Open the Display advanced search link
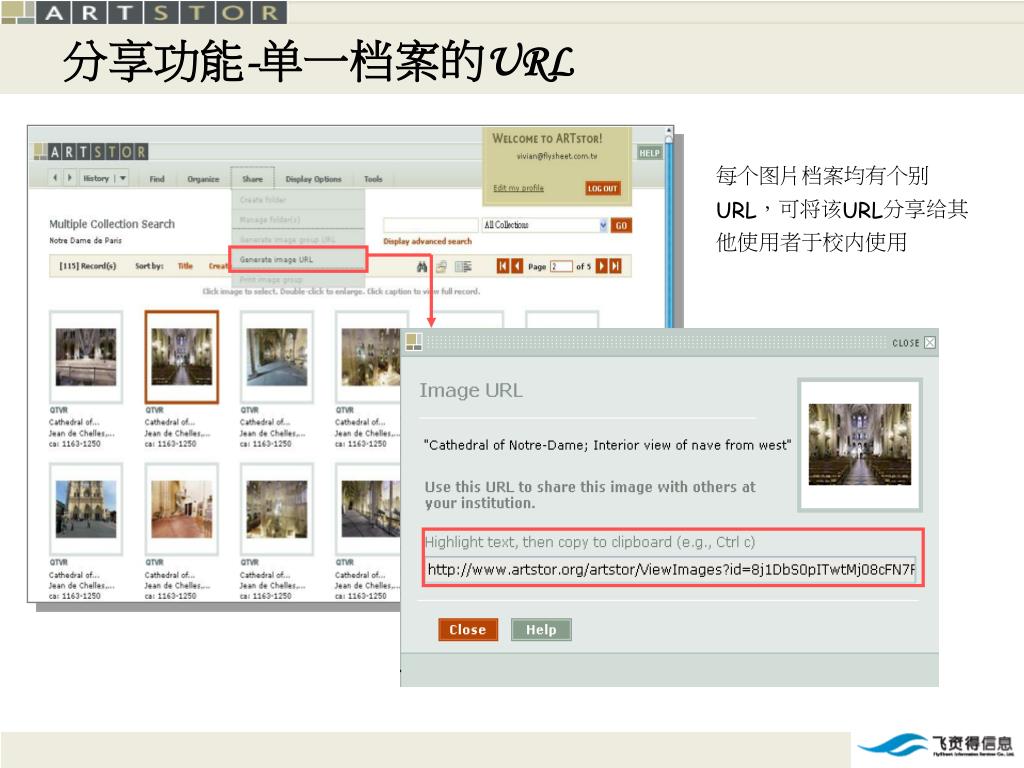Image resolution: width=1024 pixels, height=768 pixels. pyautogui.click(x=427, y=242)
